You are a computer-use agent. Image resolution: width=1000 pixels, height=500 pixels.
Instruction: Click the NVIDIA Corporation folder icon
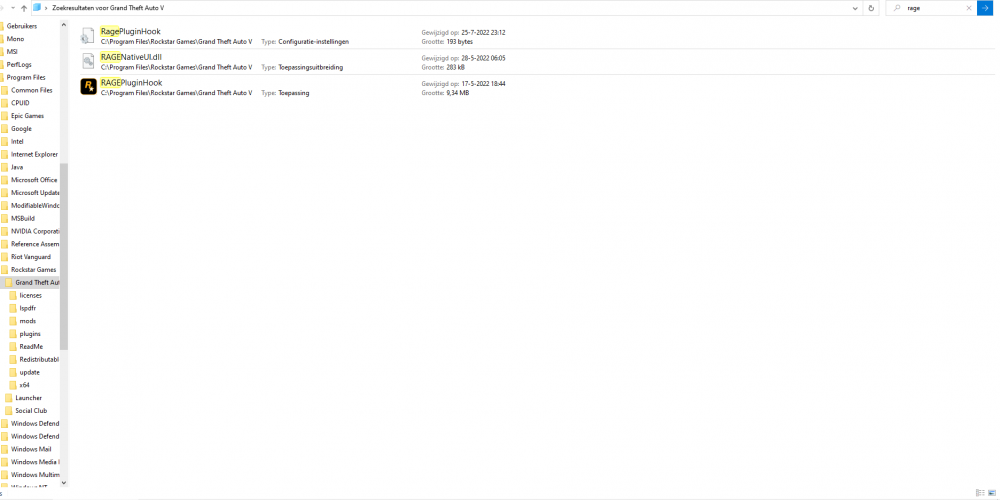click(x=4, y=231)
